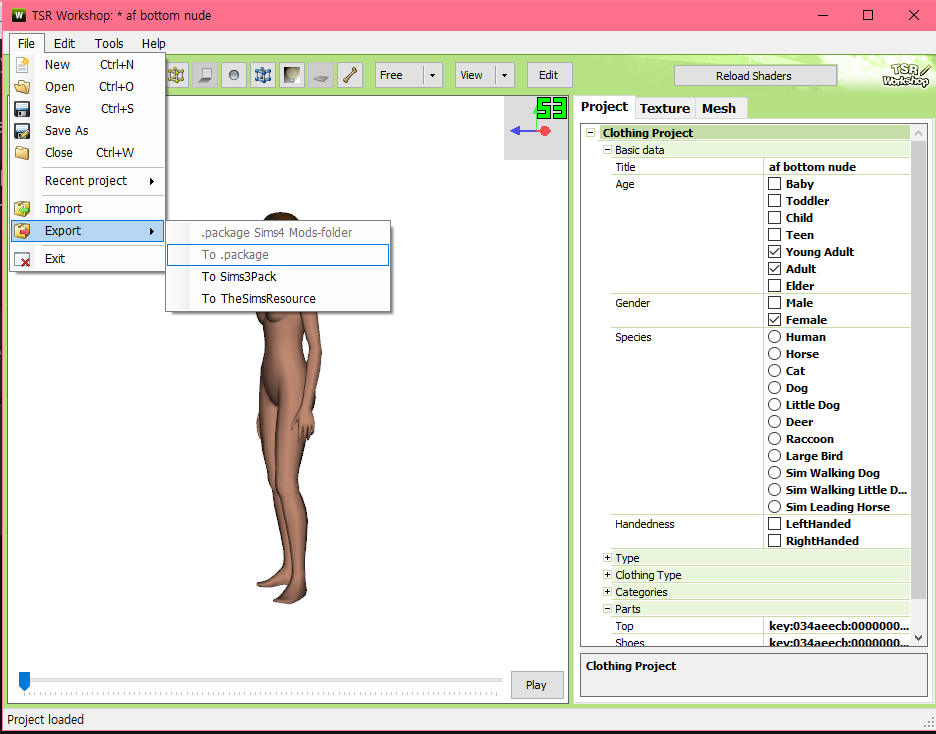Click the Save As menu entry

click(x=87, y=131)
